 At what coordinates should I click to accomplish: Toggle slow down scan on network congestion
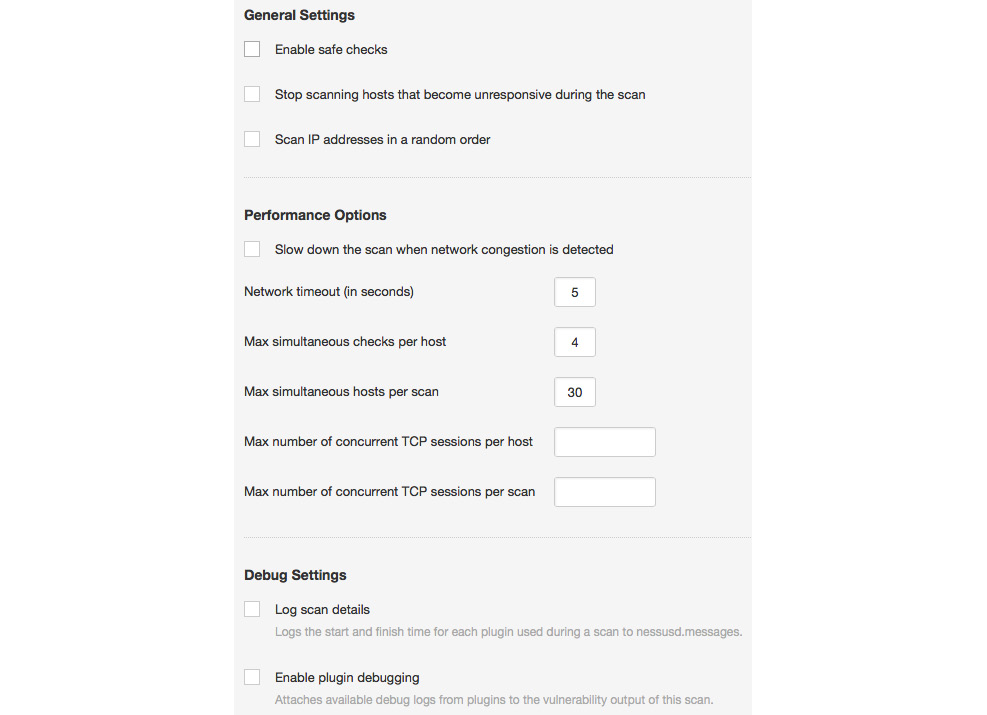252,249
